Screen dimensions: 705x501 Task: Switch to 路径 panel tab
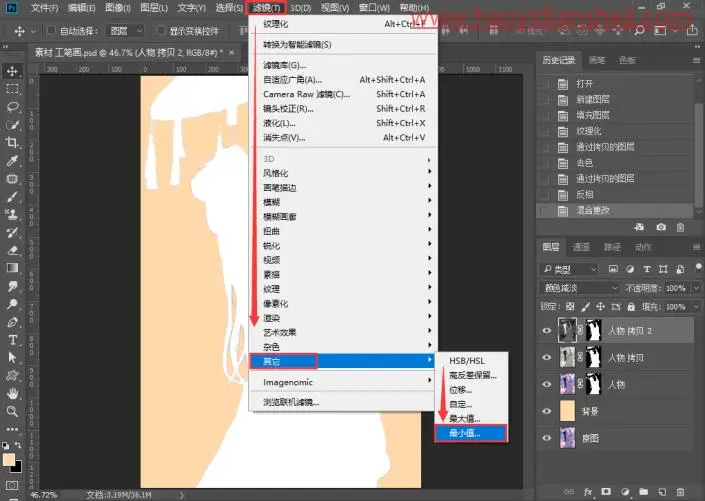coord(612,247)
